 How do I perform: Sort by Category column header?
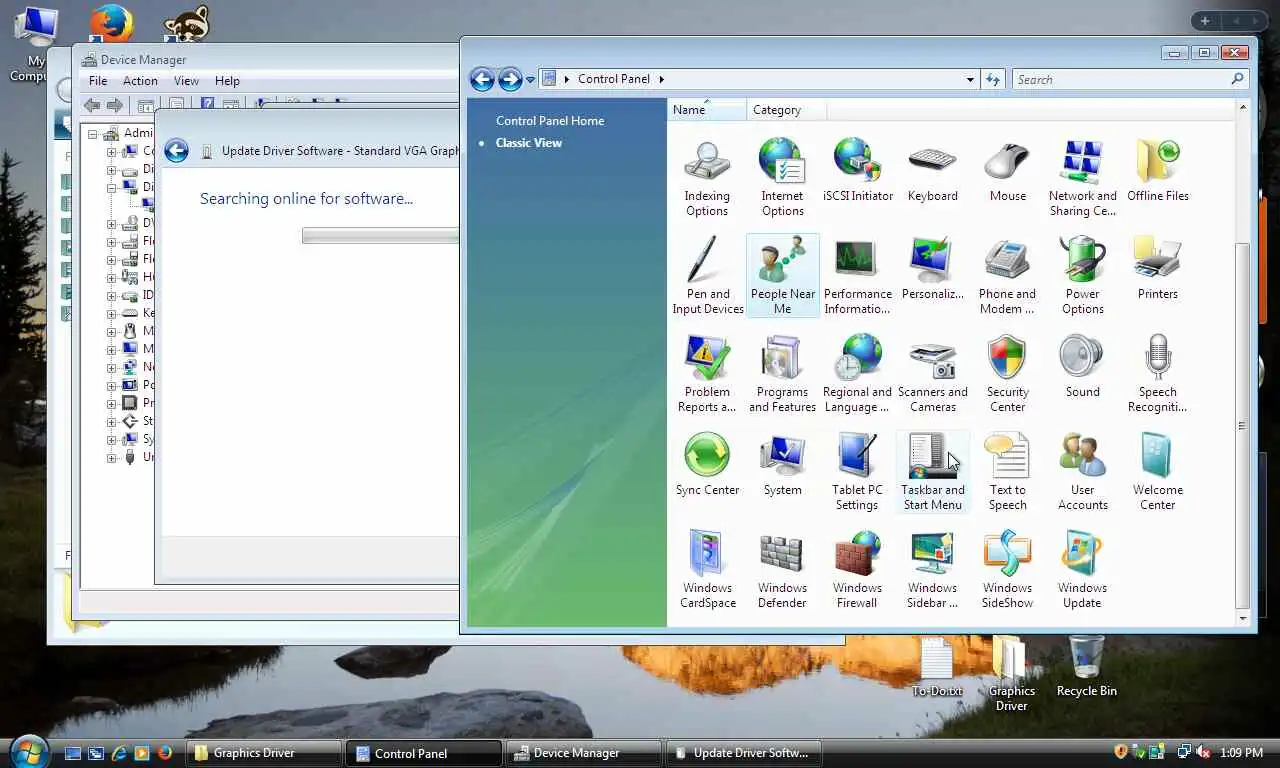tap(787, 110)
